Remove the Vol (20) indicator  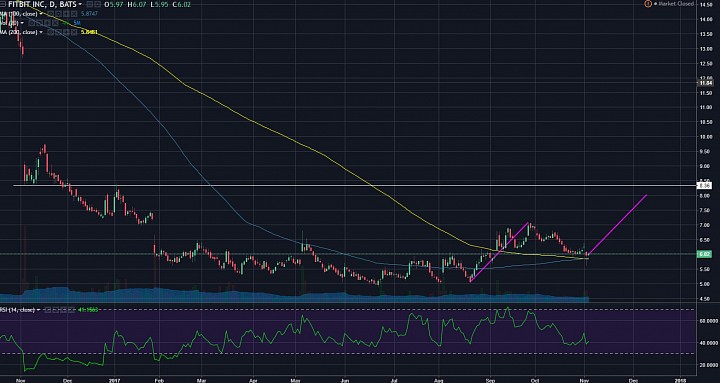click(55, 23)
